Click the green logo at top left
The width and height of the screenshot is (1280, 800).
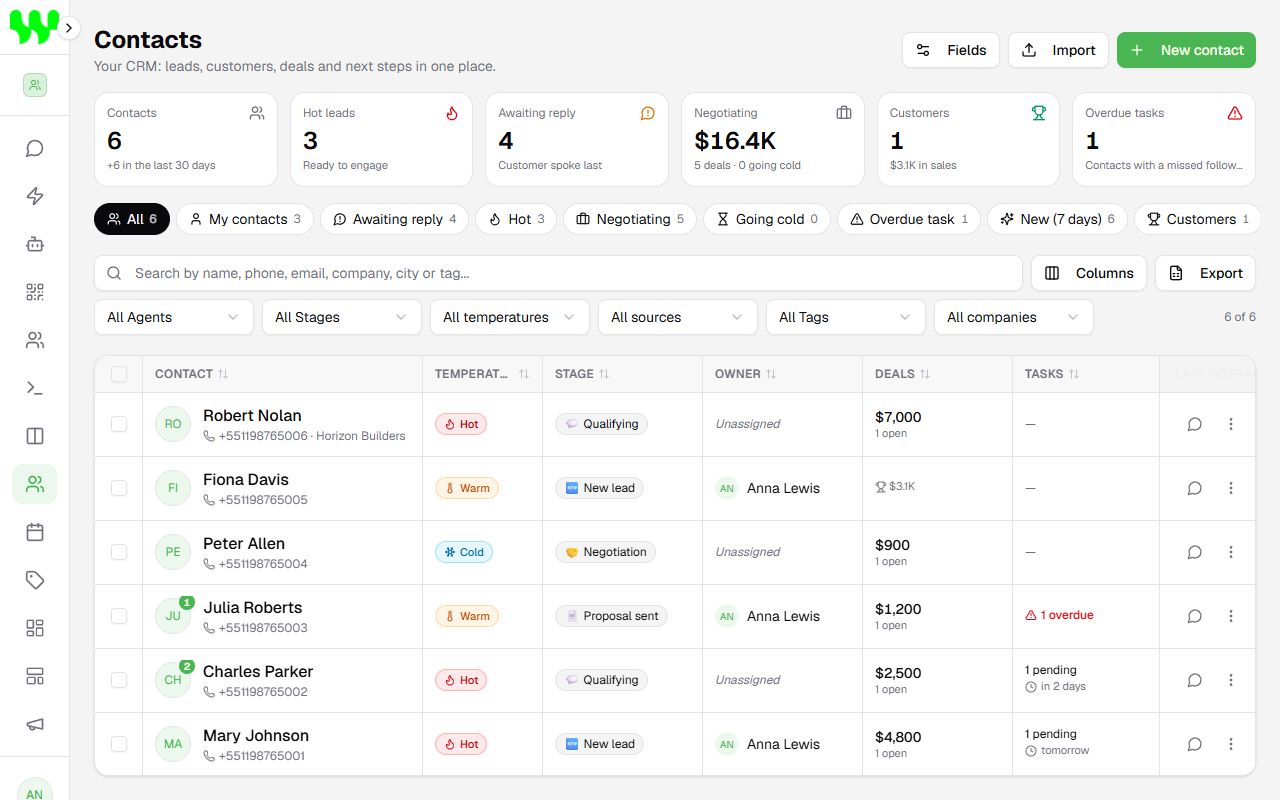[34, 27]
